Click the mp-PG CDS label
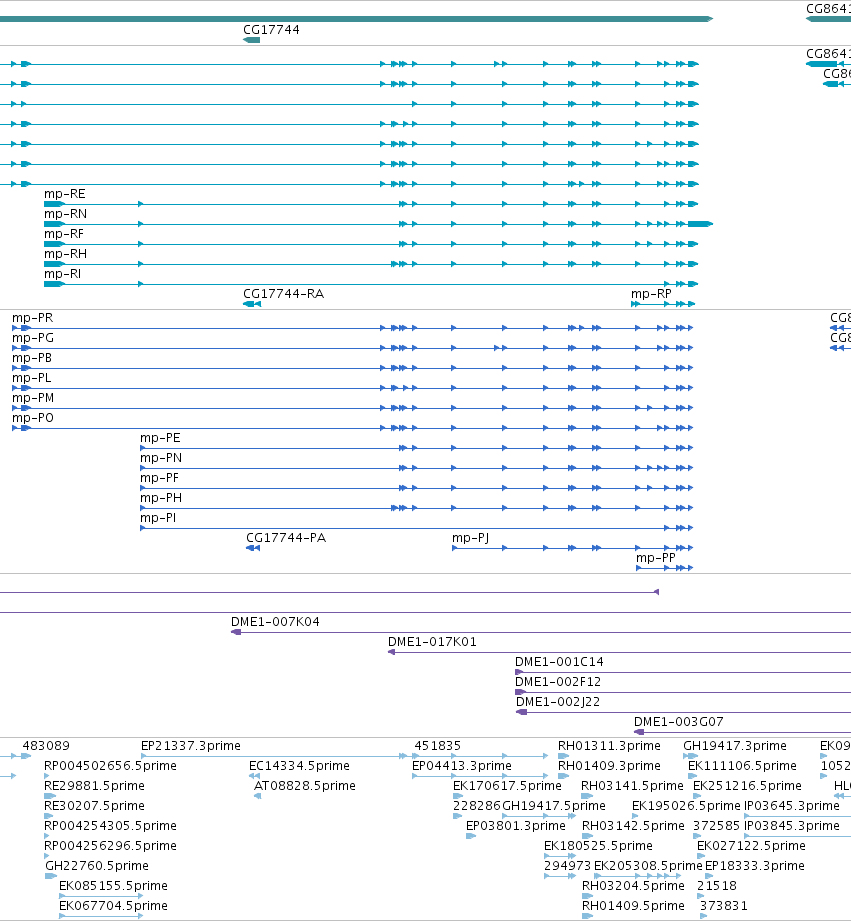This screenshot has width=851, height=921. click(33, 338)
